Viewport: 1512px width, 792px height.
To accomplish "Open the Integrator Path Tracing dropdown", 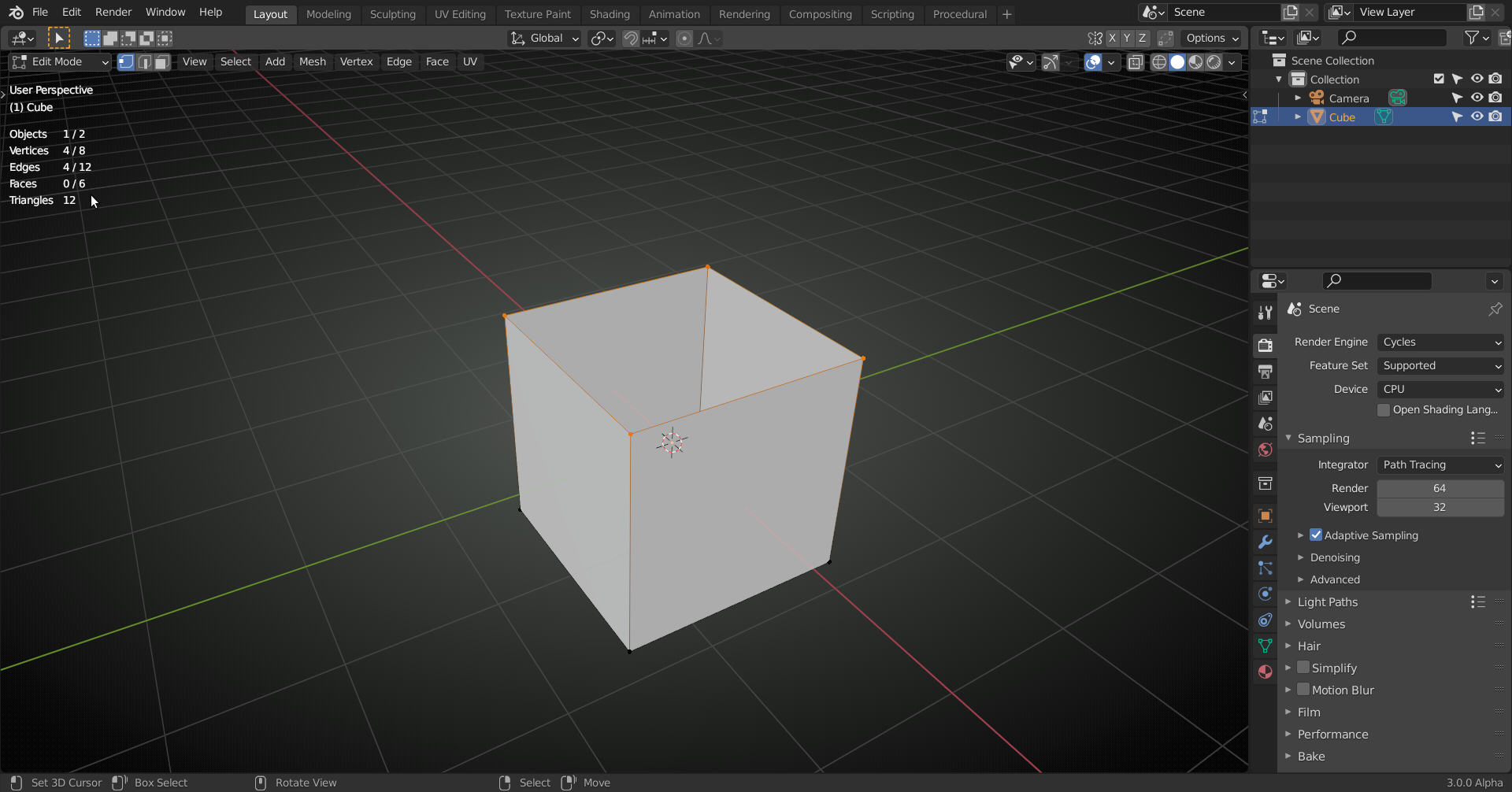I will click(1440, 464).
